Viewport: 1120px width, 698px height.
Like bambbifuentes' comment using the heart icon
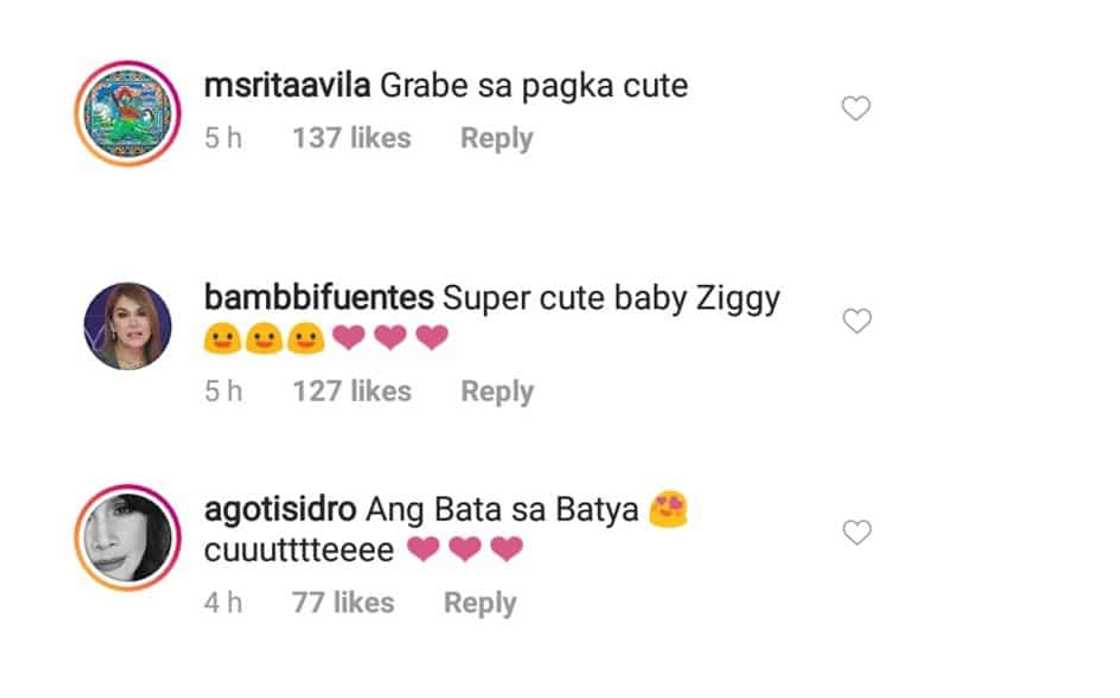pos(855,320)
